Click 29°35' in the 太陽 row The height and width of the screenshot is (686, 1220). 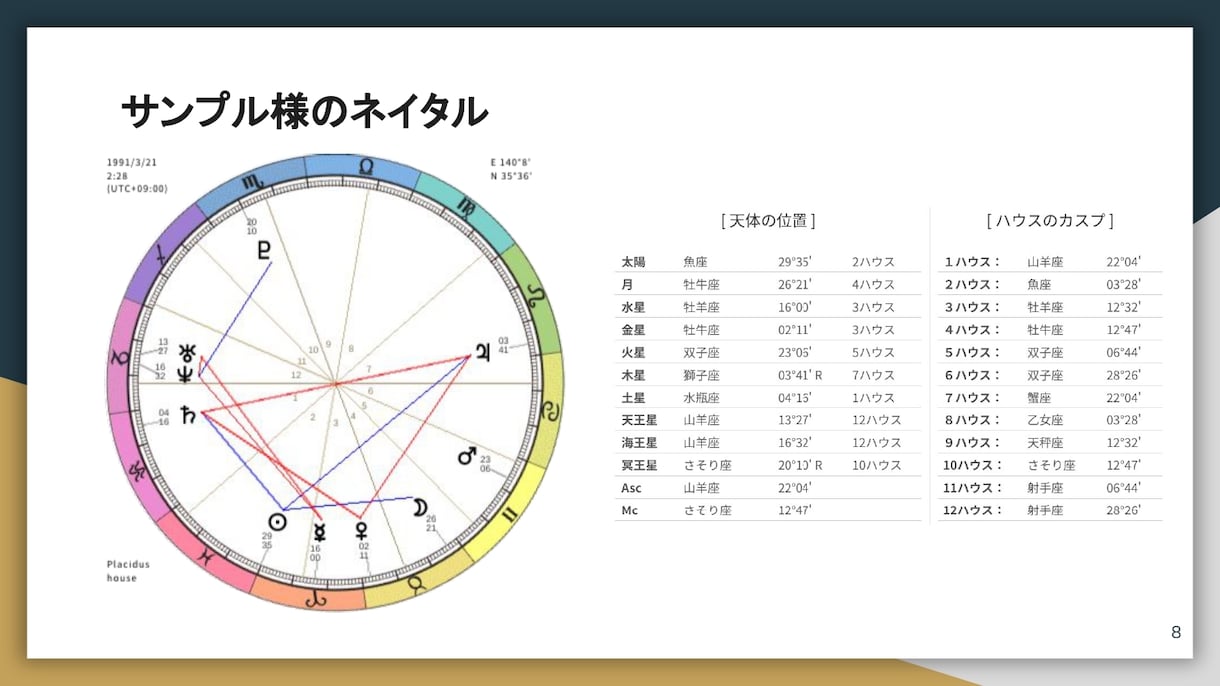click(795, 262)
